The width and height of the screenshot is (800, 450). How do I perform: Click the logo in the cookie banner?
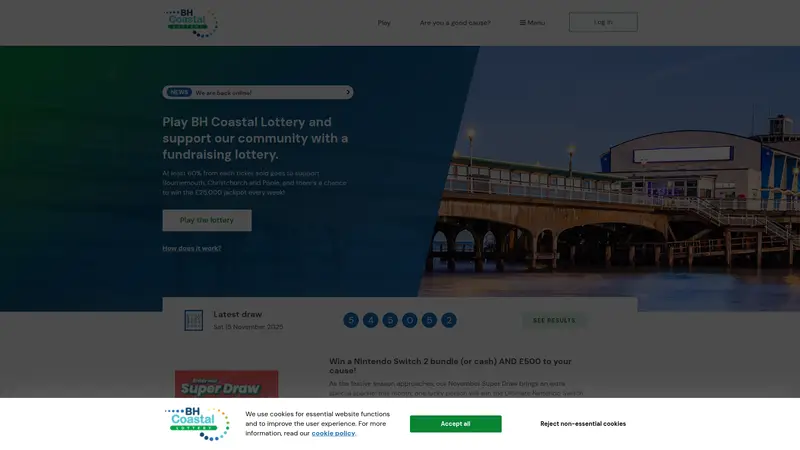[x=197, y=424]
